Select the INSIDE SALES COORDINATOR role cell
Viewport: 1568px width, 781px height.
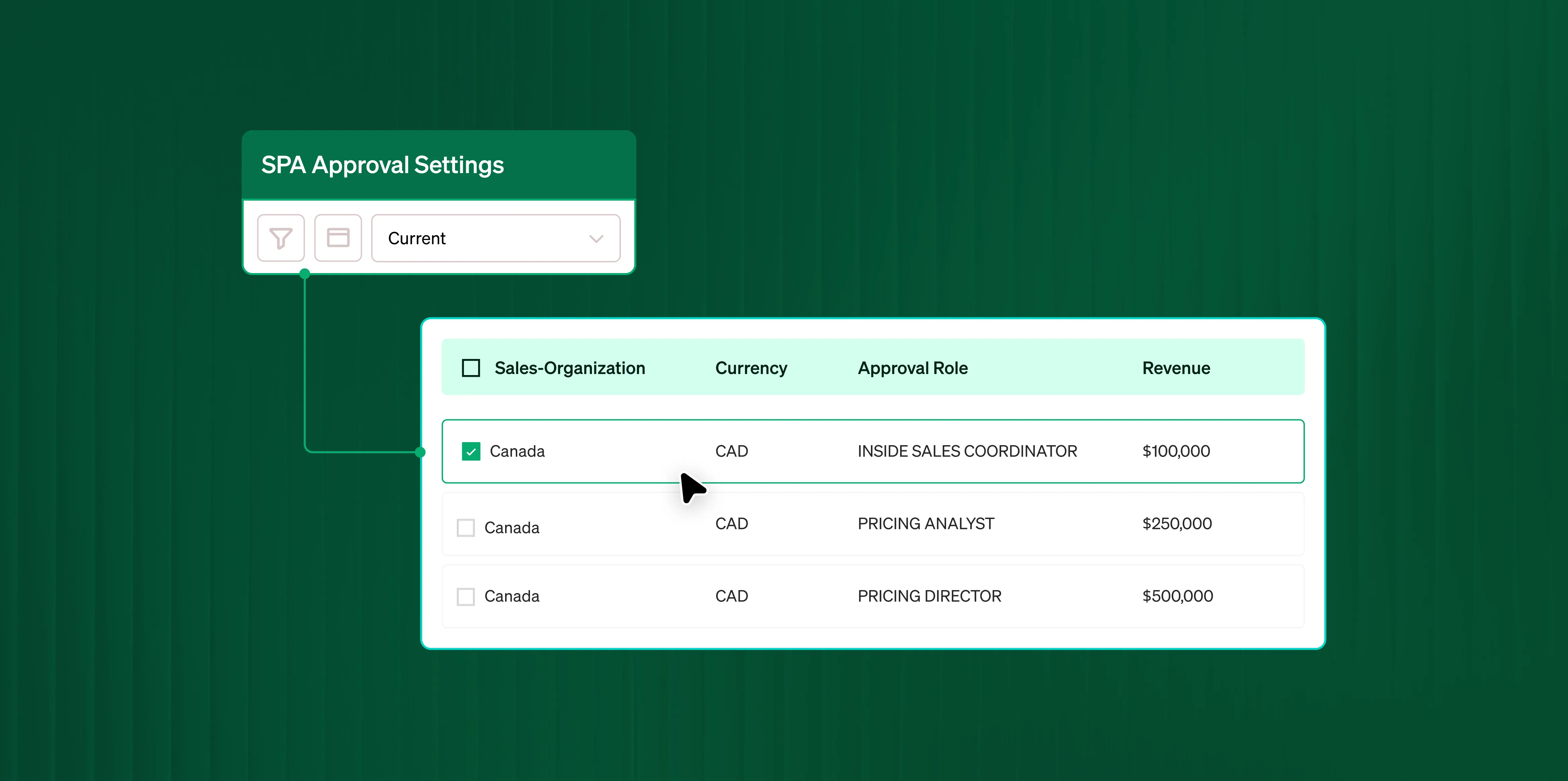click(x=967, y=451)
